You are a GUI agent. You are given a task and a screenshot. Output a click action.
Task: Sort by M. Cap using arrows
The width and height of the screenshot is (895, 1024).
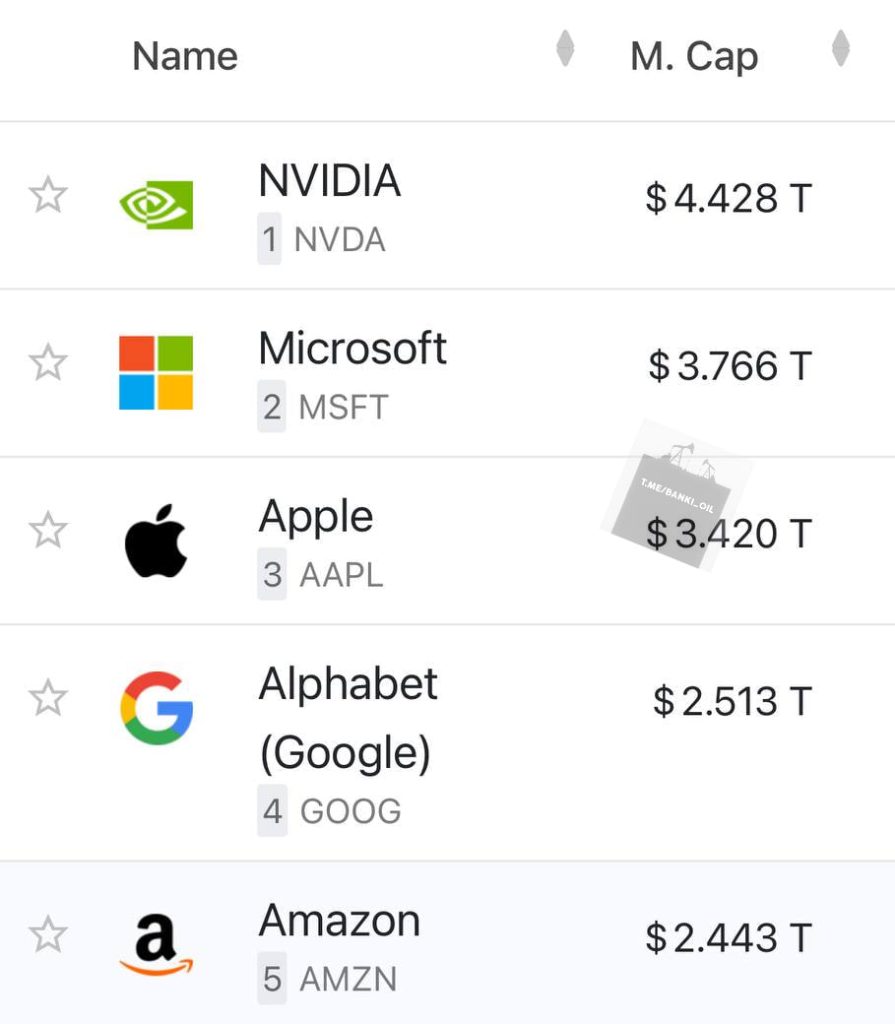841,48
